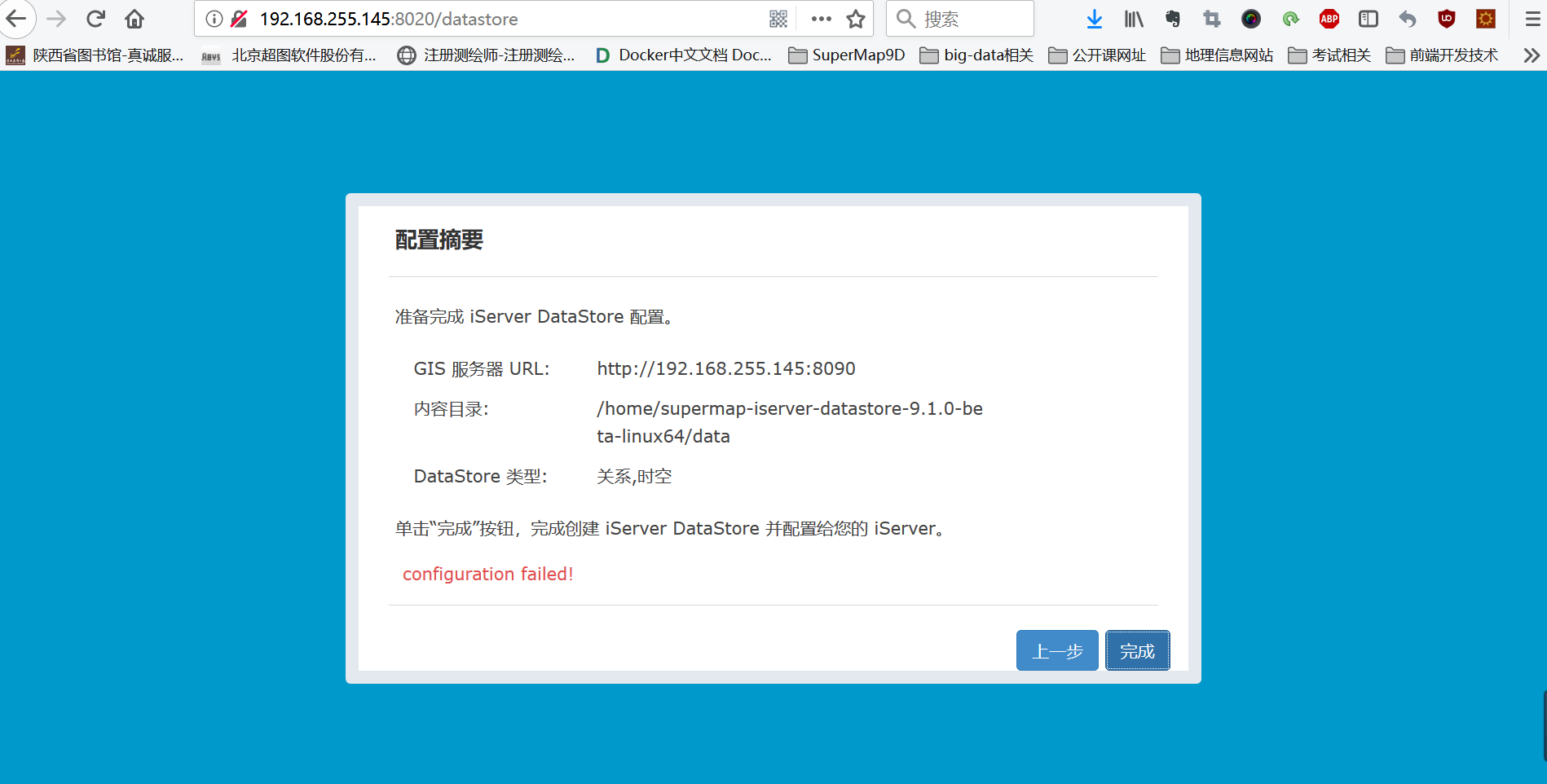The height and width of the screenshot is (784, 1547).
Task: Open the insecure connection slashed lock icon
Action: [239, 19]
